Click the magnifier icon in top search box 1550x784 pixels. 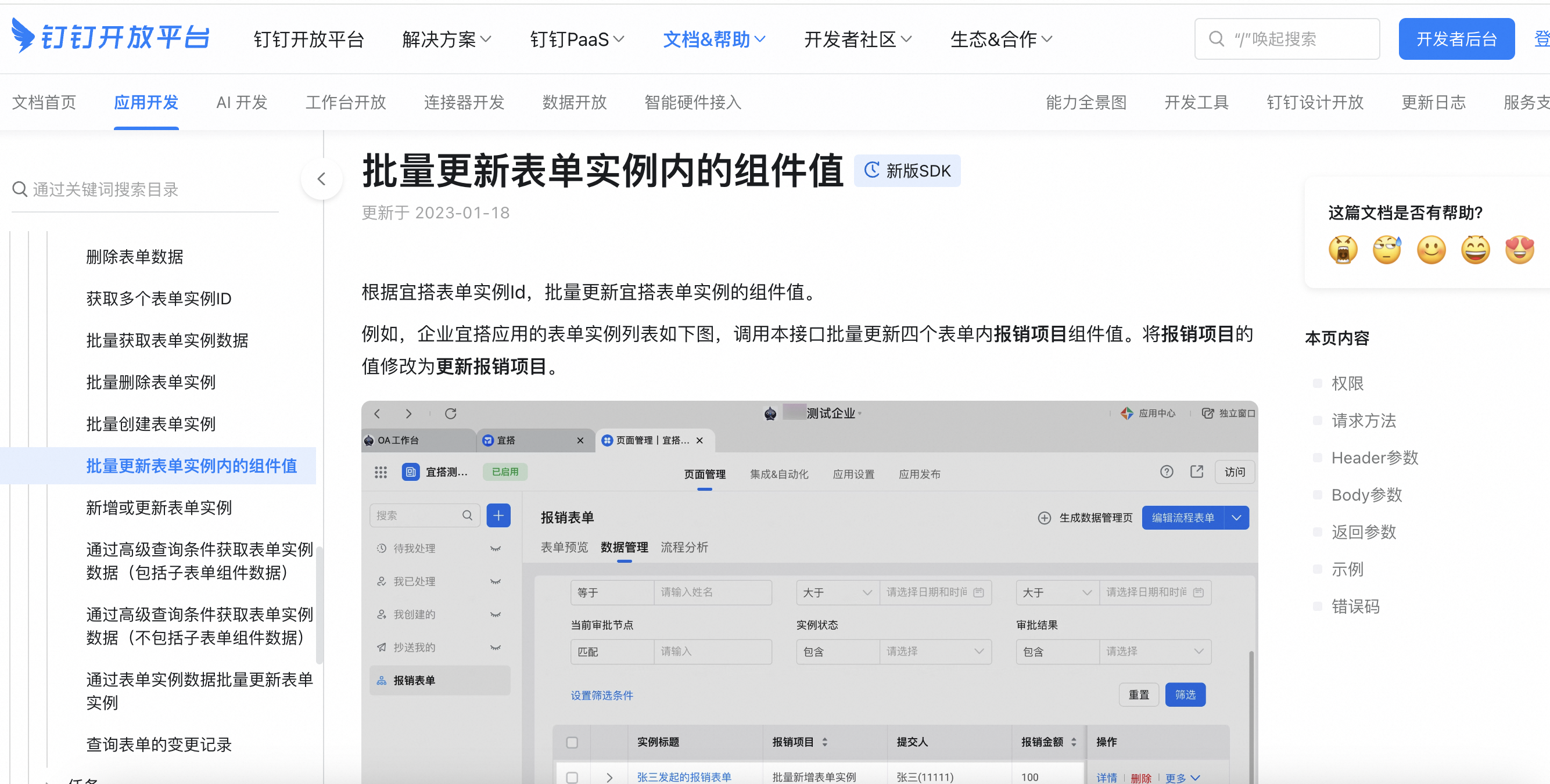pyautogui.click(x=1216, y=39)
